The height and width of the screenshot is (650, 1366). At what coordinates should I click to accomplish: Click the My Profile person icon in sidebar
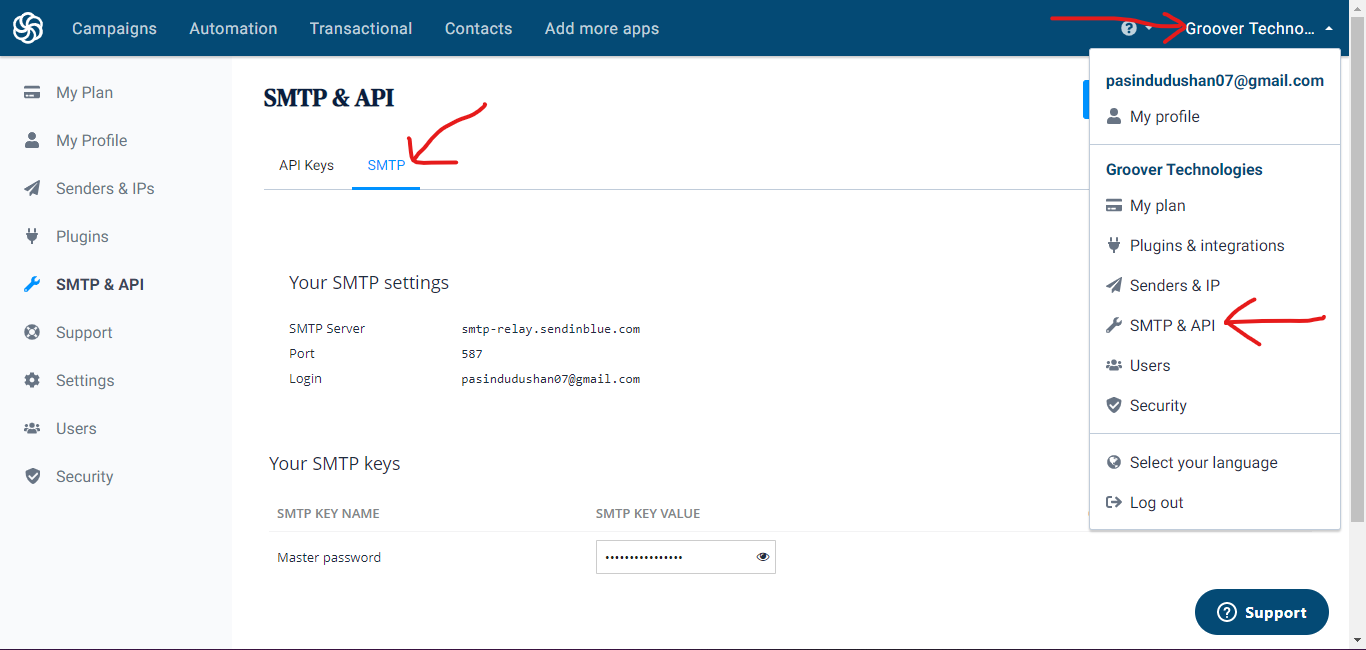coord(32,140)
